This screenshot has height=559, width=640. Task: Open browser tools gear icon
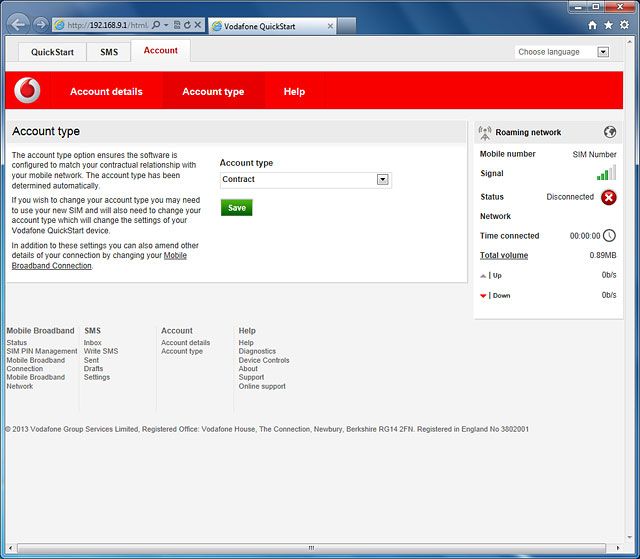pos(625,24)
